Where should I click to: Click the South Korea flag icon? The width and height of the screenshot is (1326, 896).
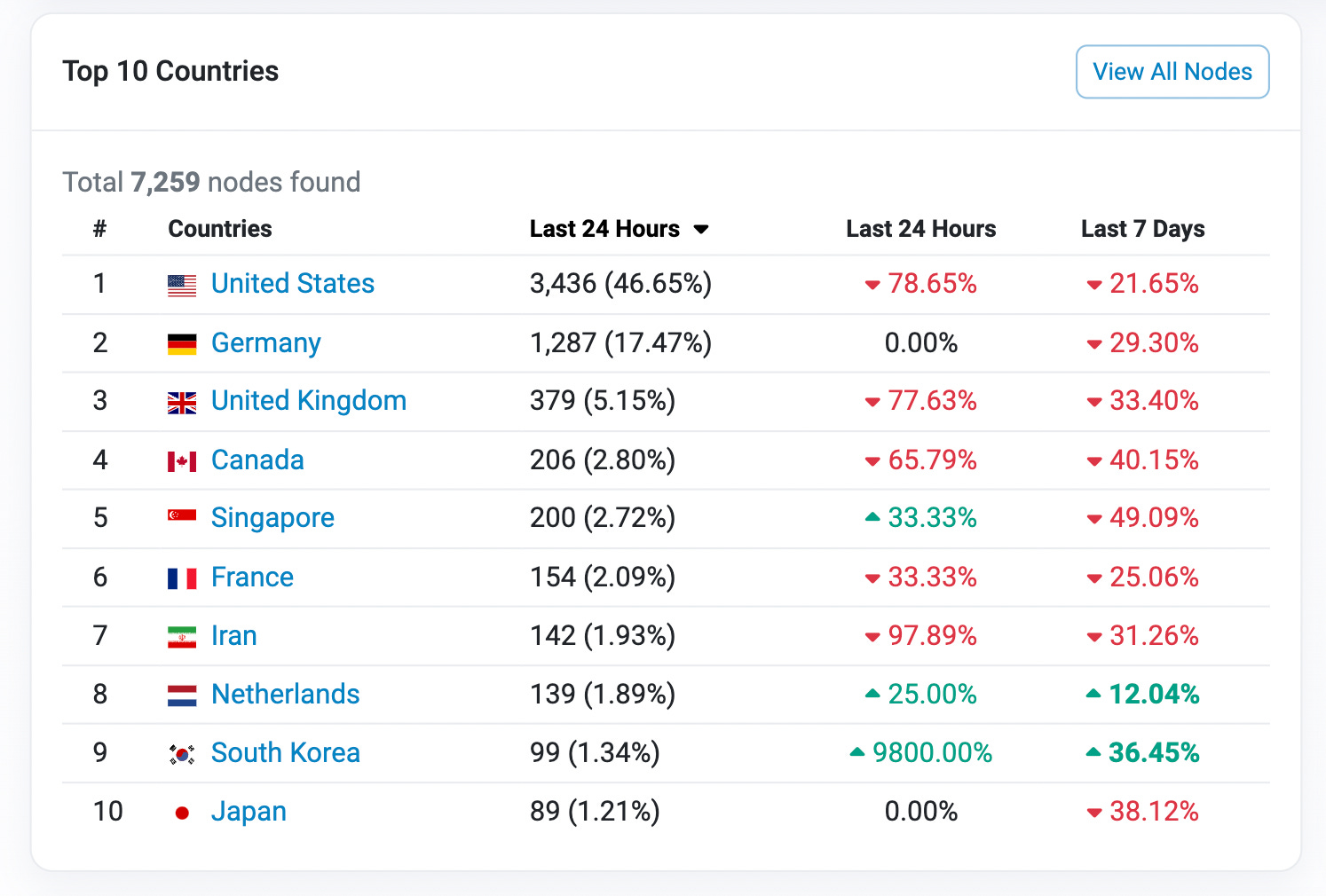pos(182,754)
